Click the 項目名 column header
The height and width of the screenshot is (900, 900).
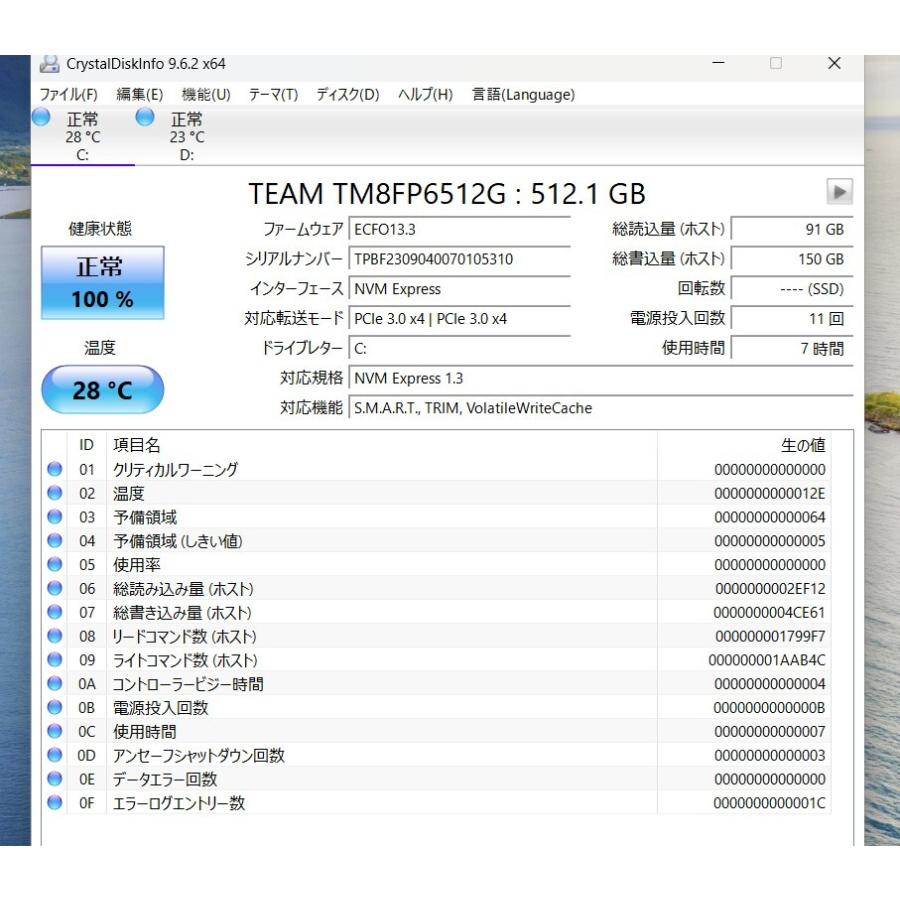pyautogui.click(x=137, y=445)
